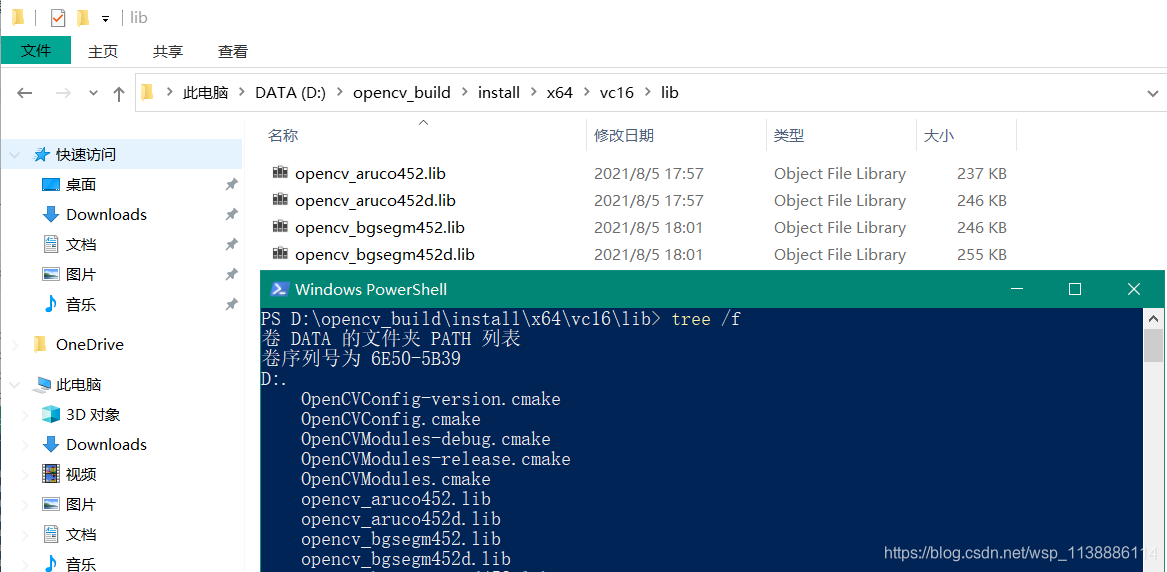Sort files by 修改日期 column

pyautogui.click(x=624, y=135)
